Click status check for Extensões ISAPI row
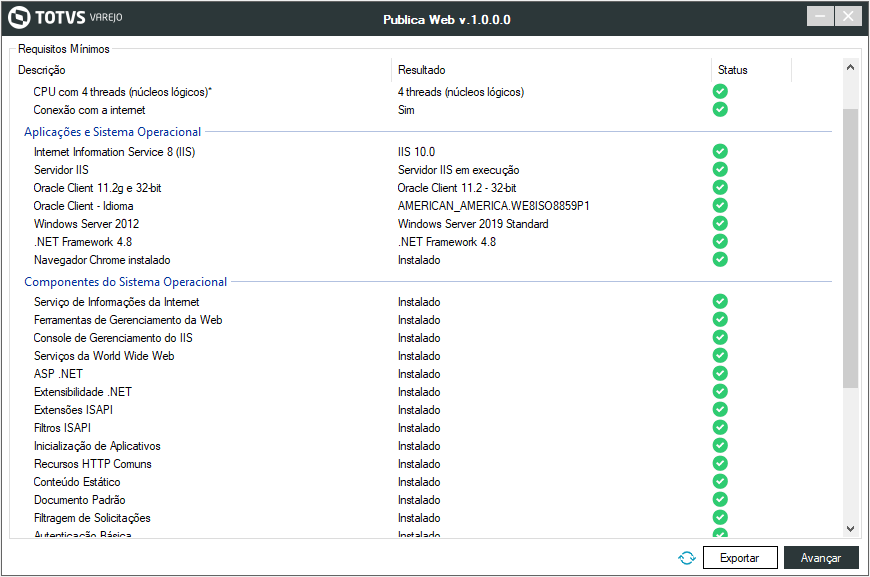870x577 pixels. [720, 409]
